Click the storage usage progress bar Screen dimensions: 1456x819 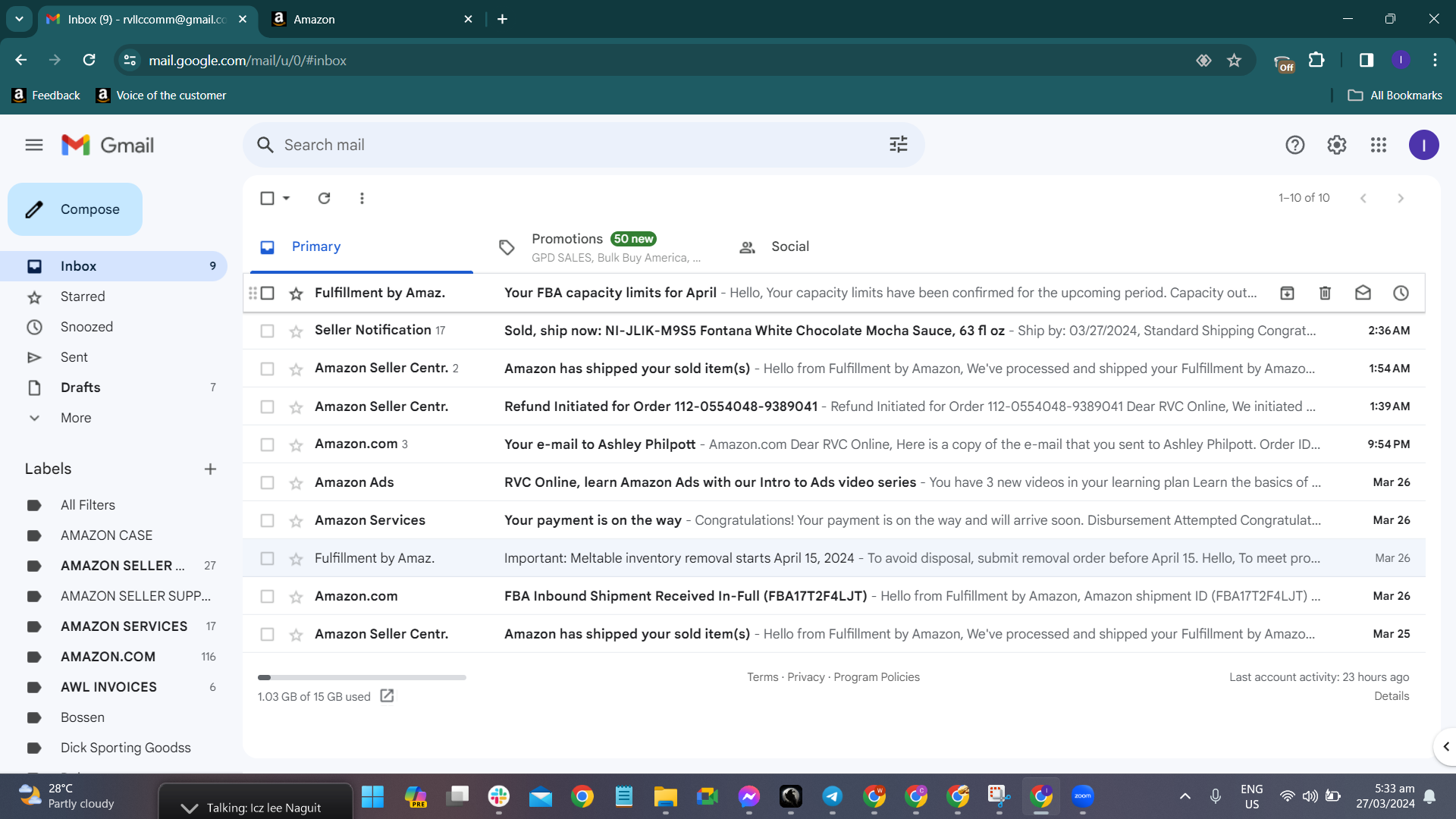[x=362, y=677]
